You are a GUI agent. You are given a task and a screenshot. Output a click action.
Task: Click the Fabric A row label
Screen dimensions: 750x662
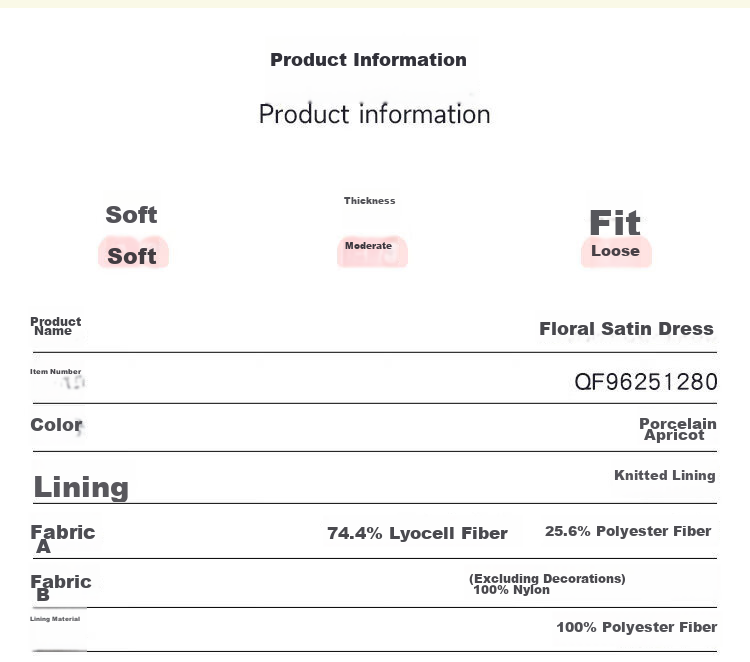(x=63, y=539)
